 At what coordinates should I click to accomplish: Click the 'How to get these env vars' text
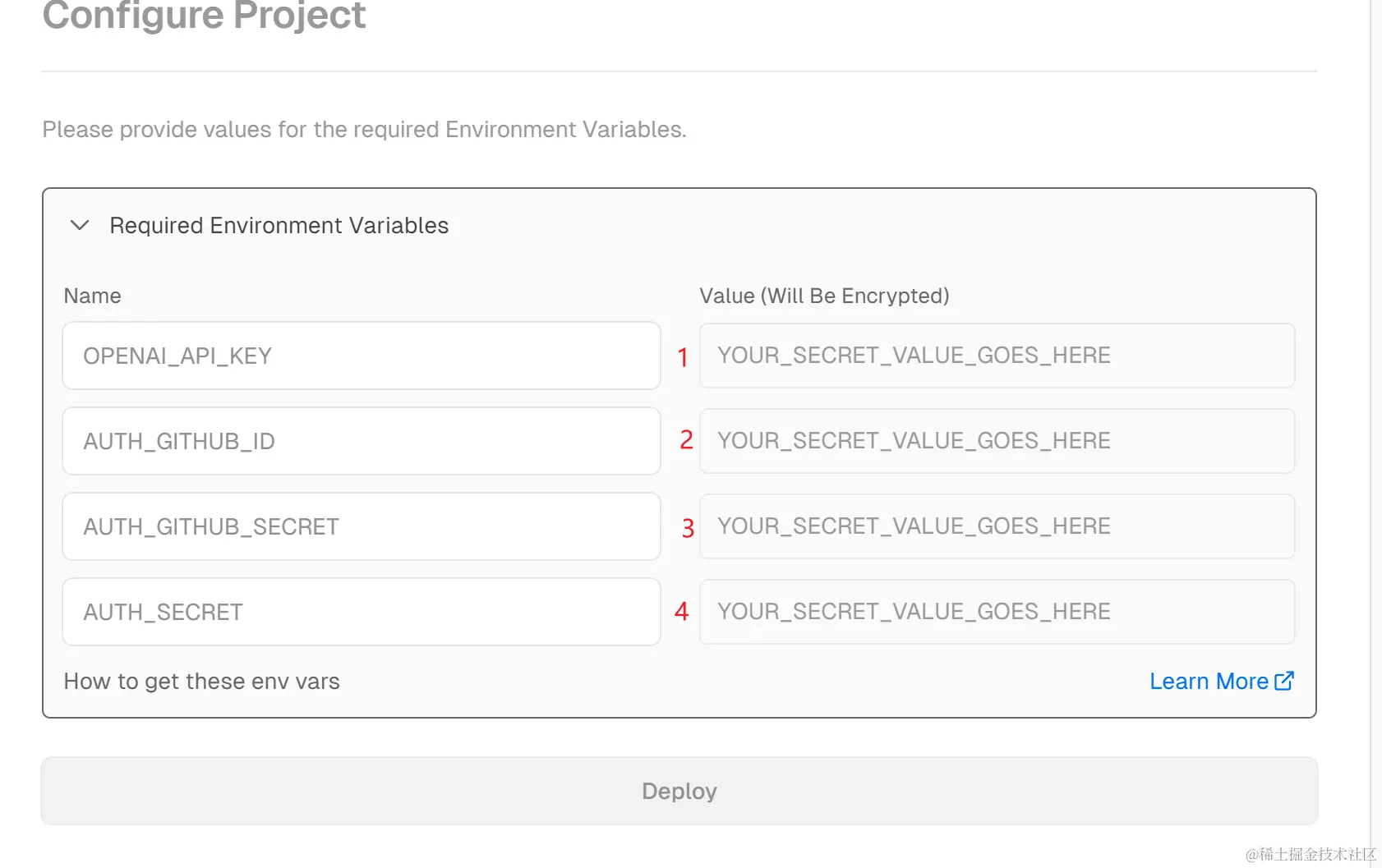[202, 681]
